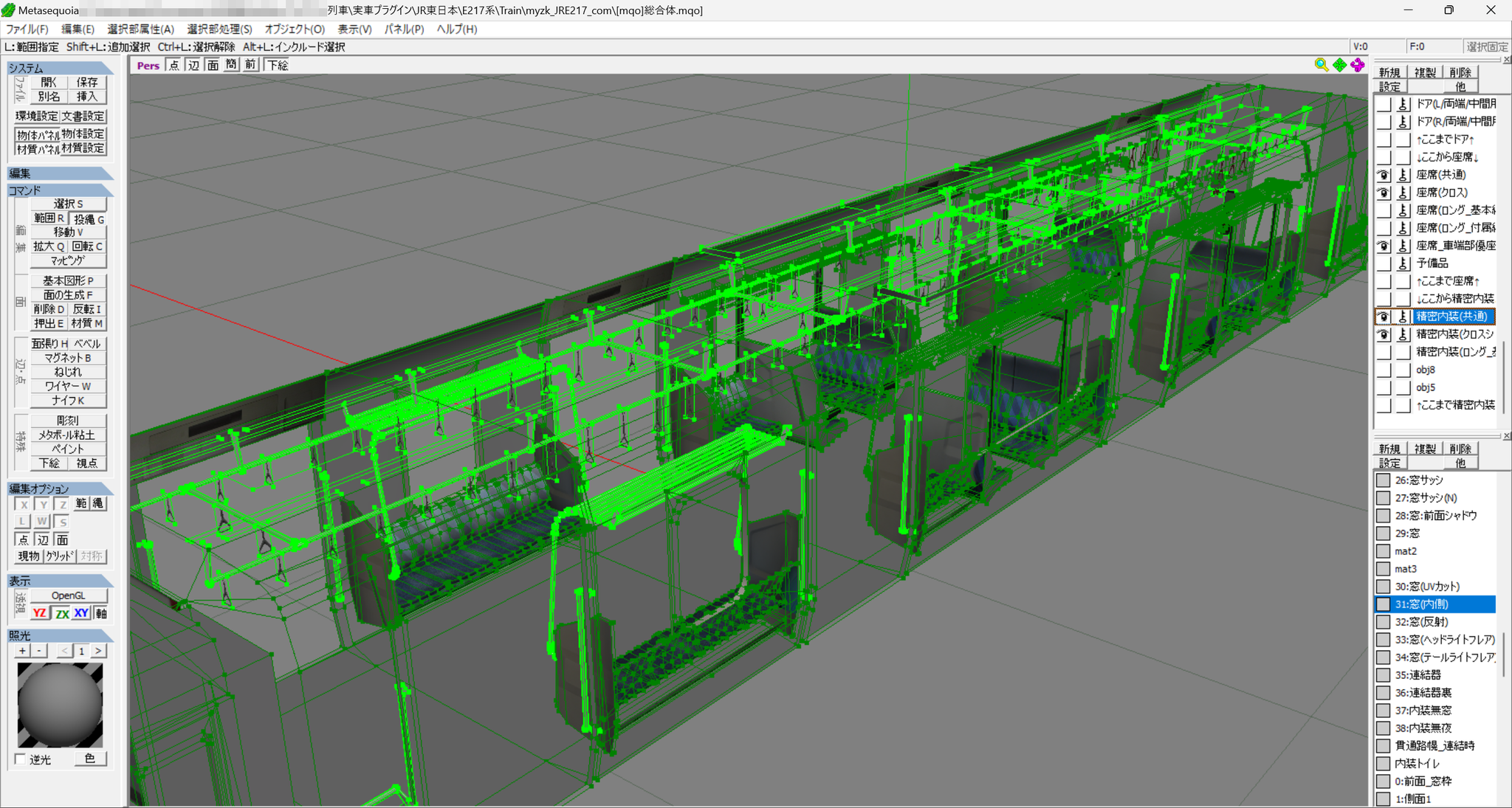Viewport: 1512px width, 808px height.
Task: Select the ZX axis view button
Action: 62,613
